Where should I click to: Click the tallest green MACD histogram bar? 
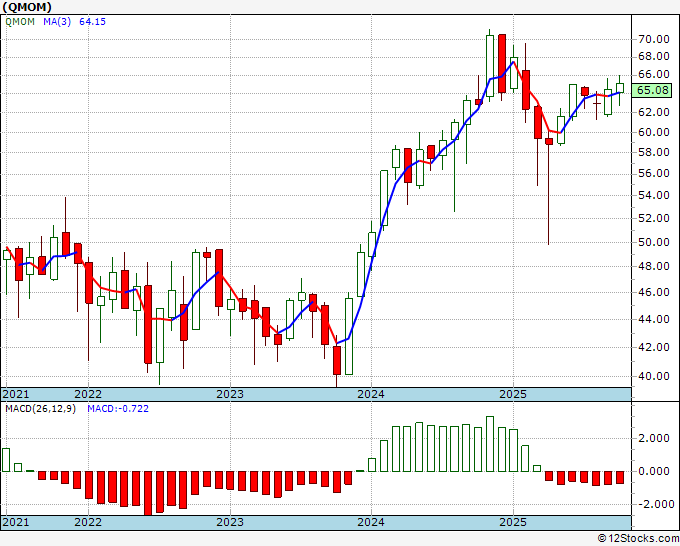(490, 444)
